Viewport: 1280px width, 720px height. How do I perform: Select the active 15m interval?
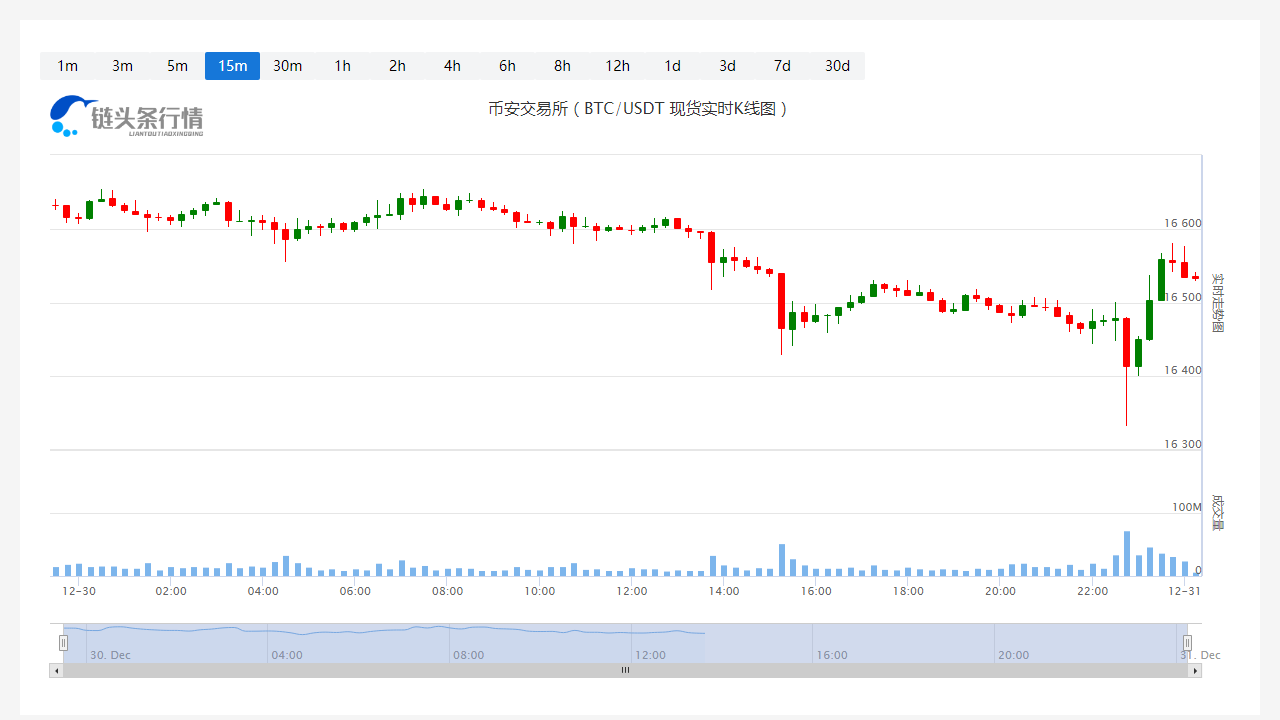pos(232,66)
